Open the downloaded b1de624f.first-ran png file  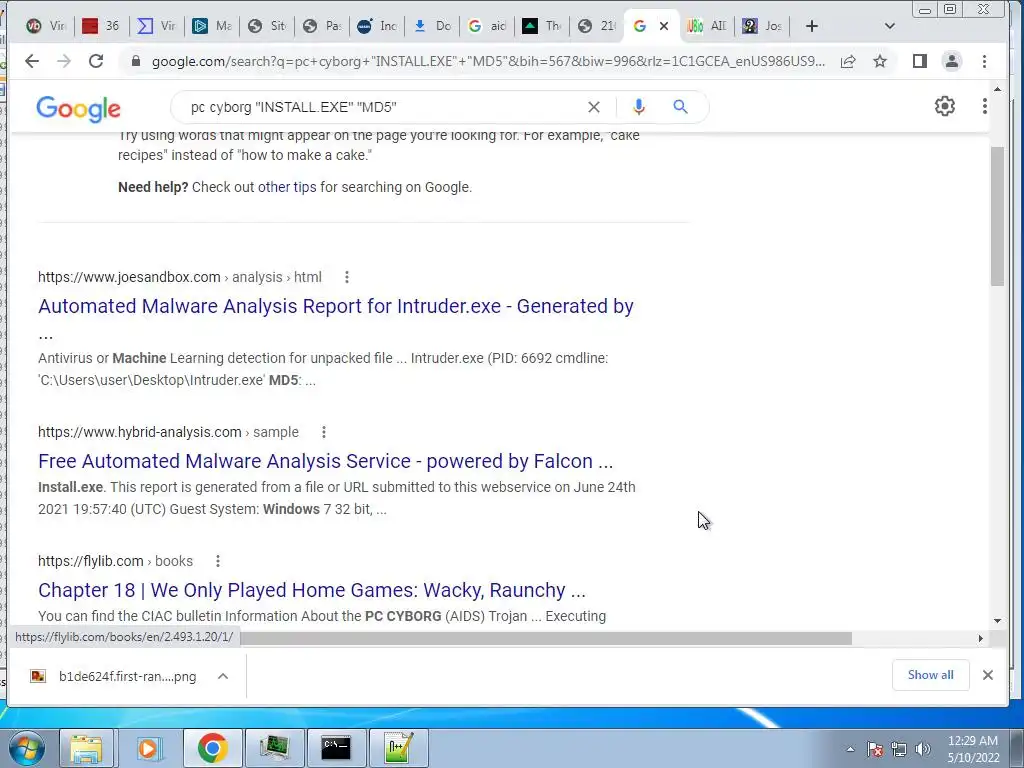click(x=112, y=677)
